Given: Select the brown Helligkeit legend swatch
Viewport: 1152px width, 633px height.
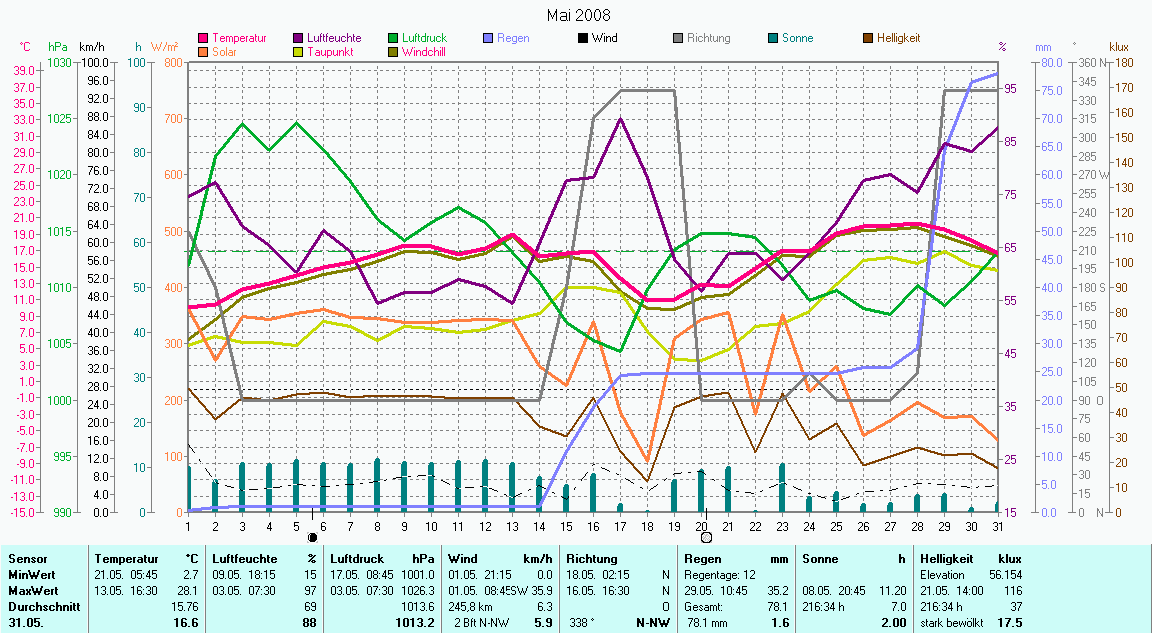Looking at the screenshot, I should point(868,38).
